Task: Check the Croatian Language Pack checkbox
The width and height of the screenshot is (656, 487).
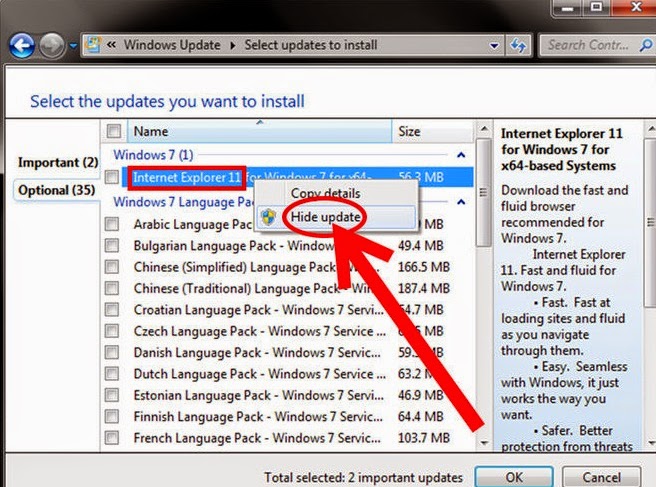Action: pyautogui.click(x=112, y=310)
